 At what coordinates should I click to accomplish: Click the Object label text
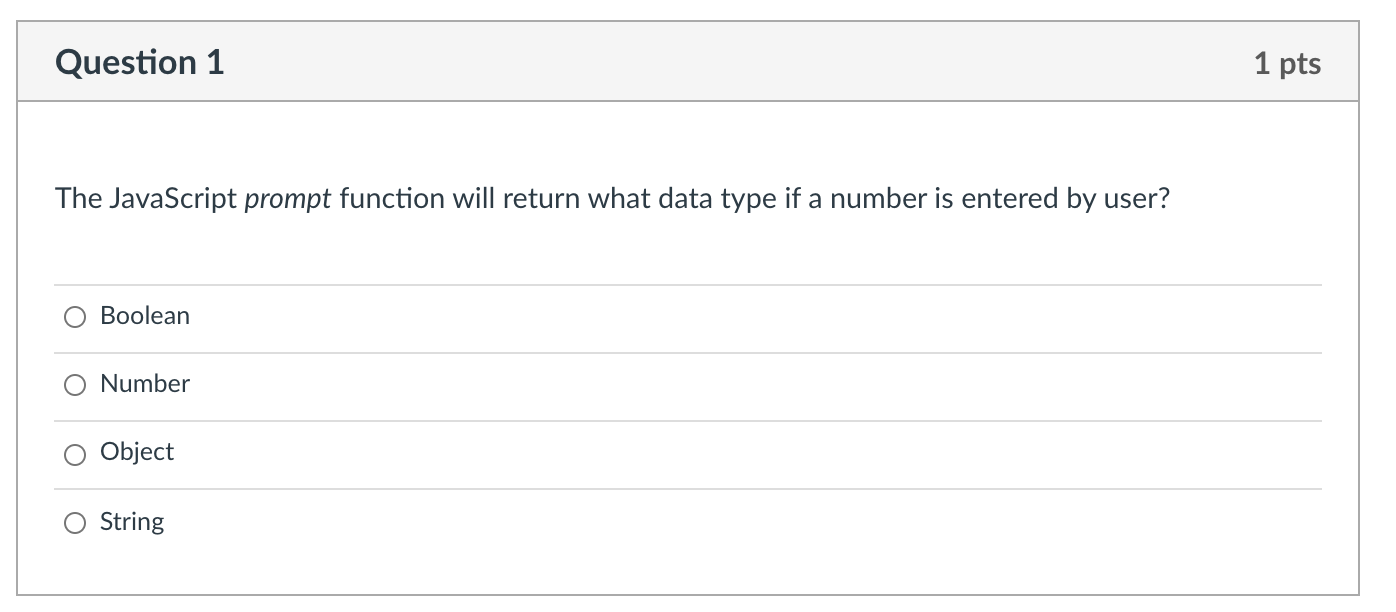tap(137, 452)
